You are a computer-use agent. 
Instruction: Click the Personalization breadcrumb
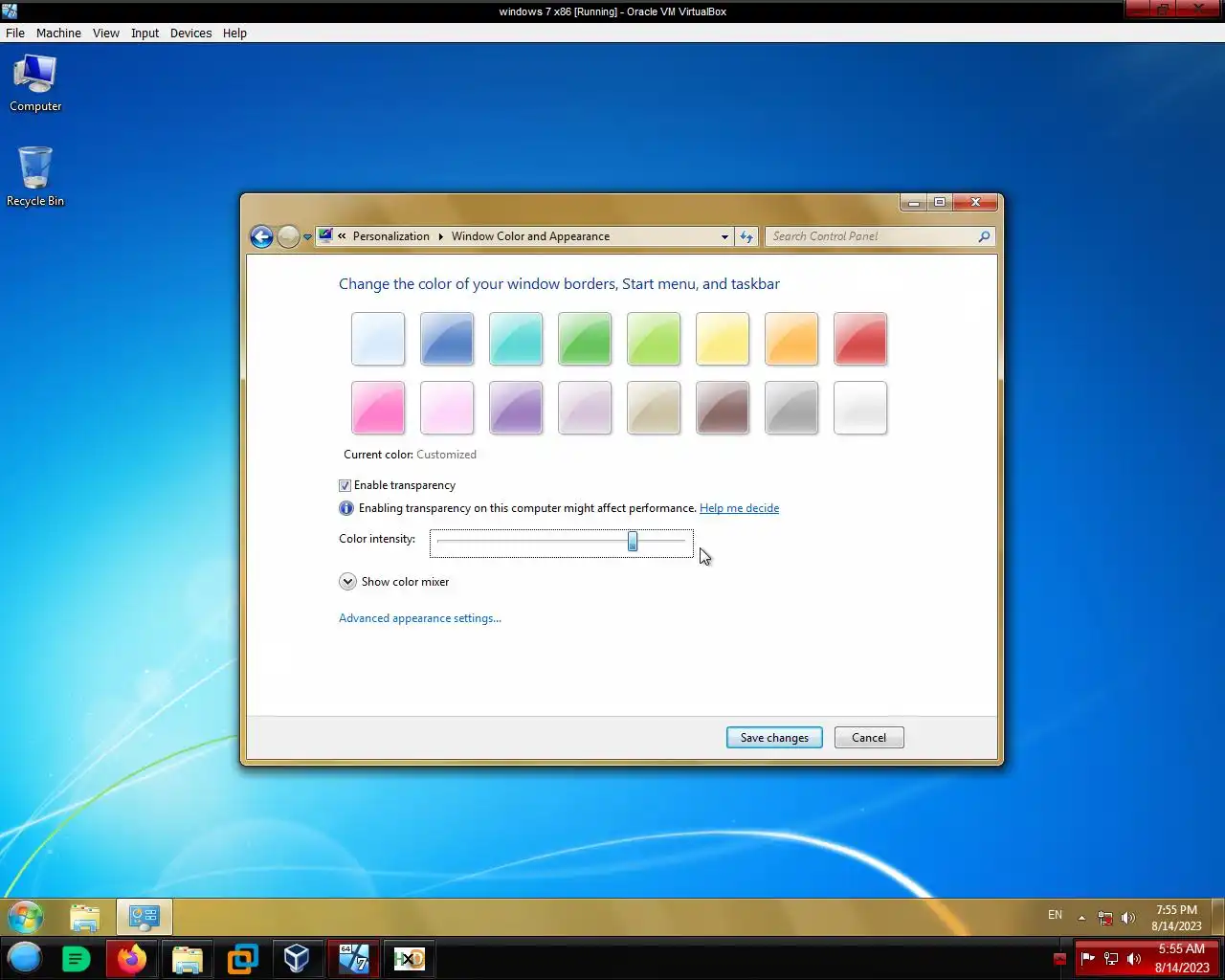pos(391,236)
